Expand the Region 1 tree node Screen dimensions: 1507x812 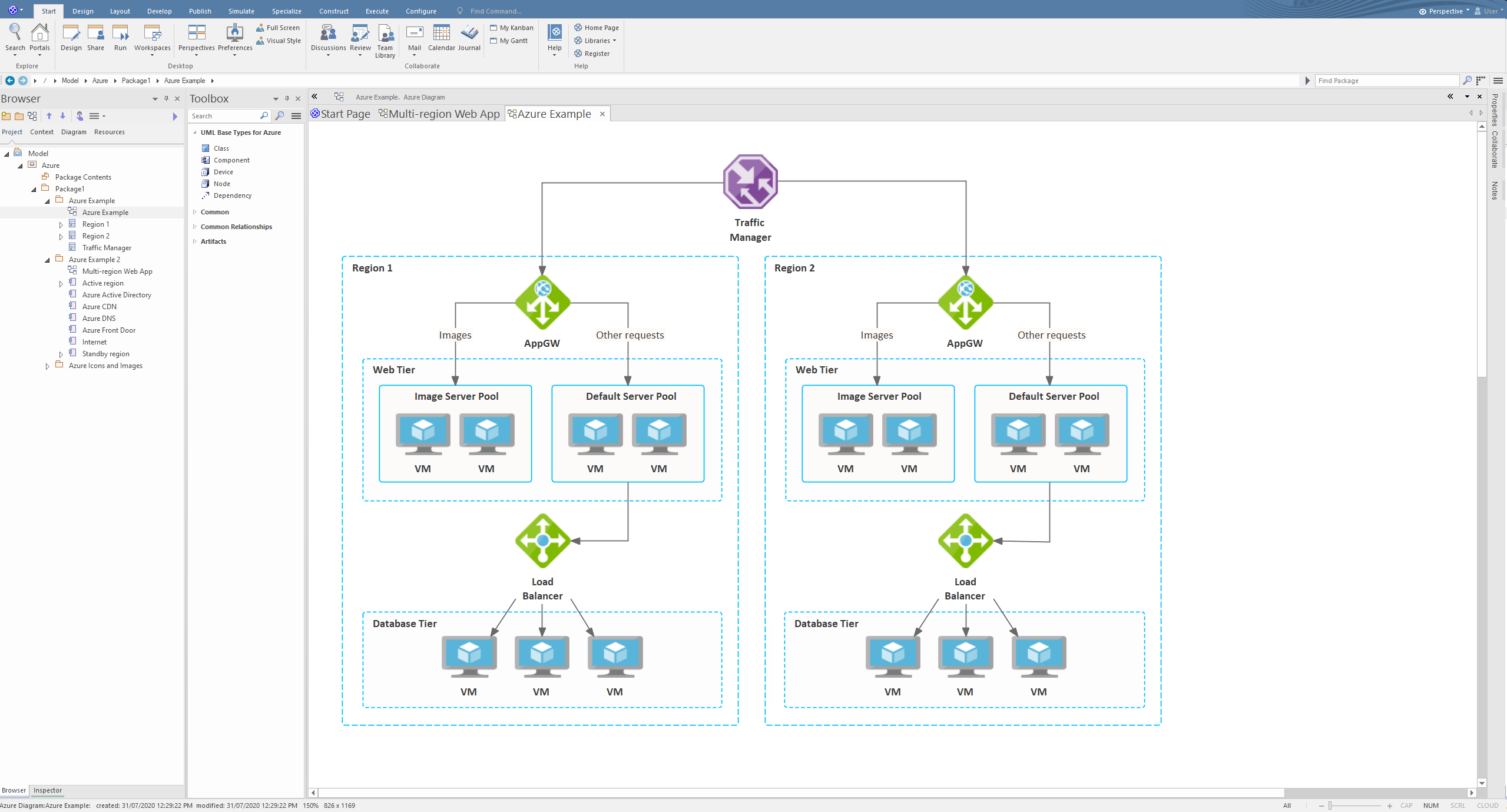click(x=61, y=225)
